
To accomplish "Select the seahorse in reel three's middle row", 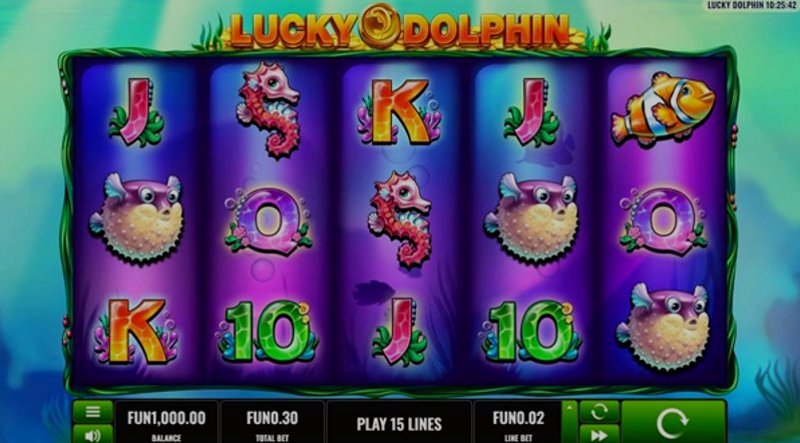I will [x=401, y=218].
